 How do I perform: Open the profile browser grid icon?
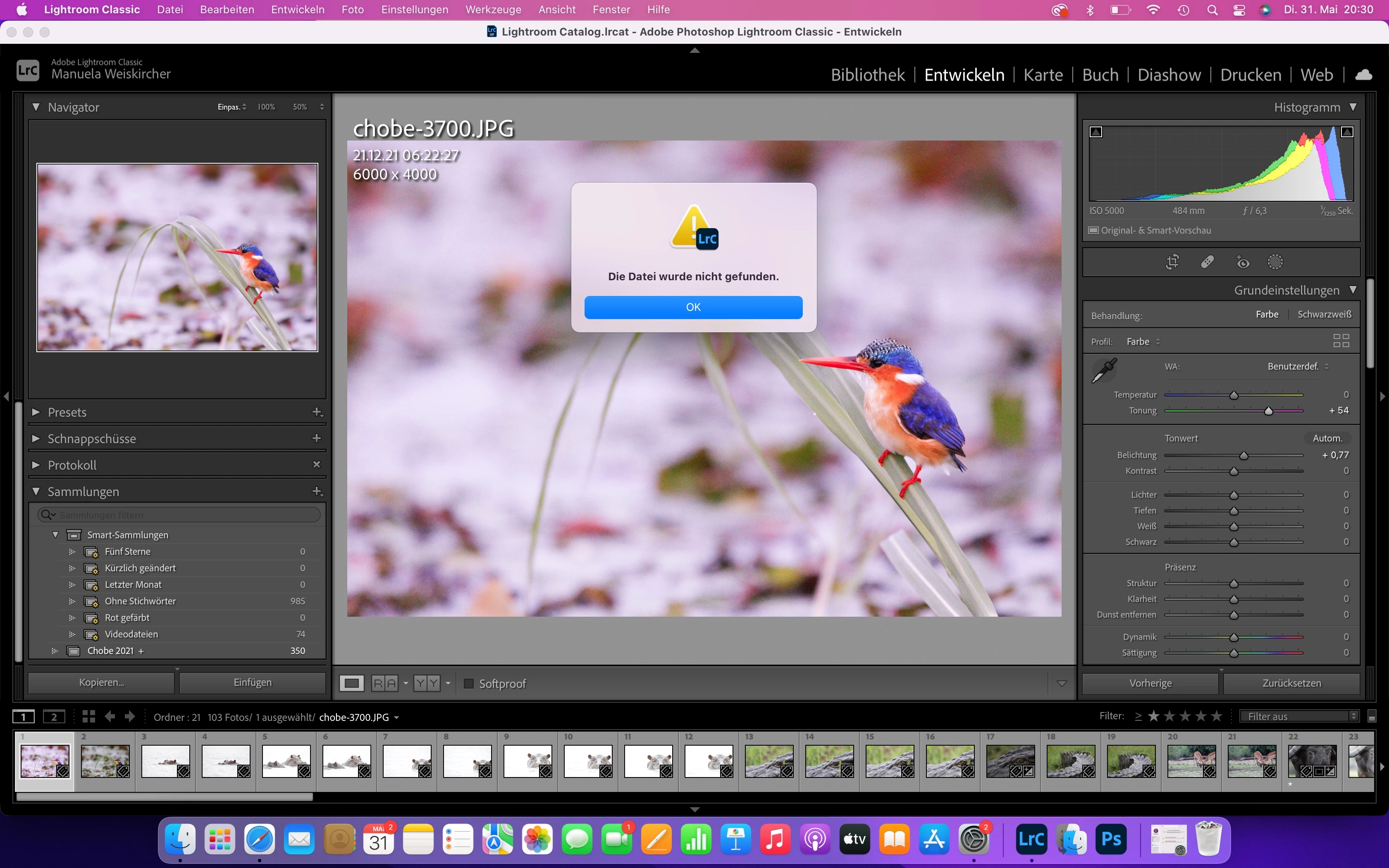tap(1341, 341)
